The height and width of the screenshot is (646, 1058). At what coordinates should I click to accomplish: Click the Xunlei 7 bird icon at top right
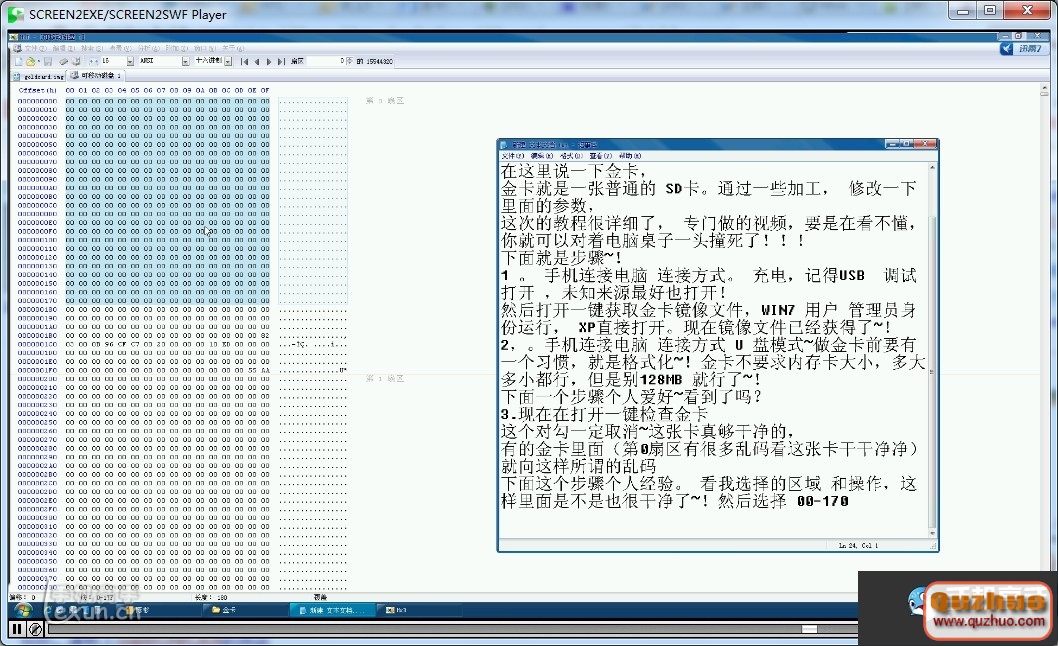[x=1006, y=49]
